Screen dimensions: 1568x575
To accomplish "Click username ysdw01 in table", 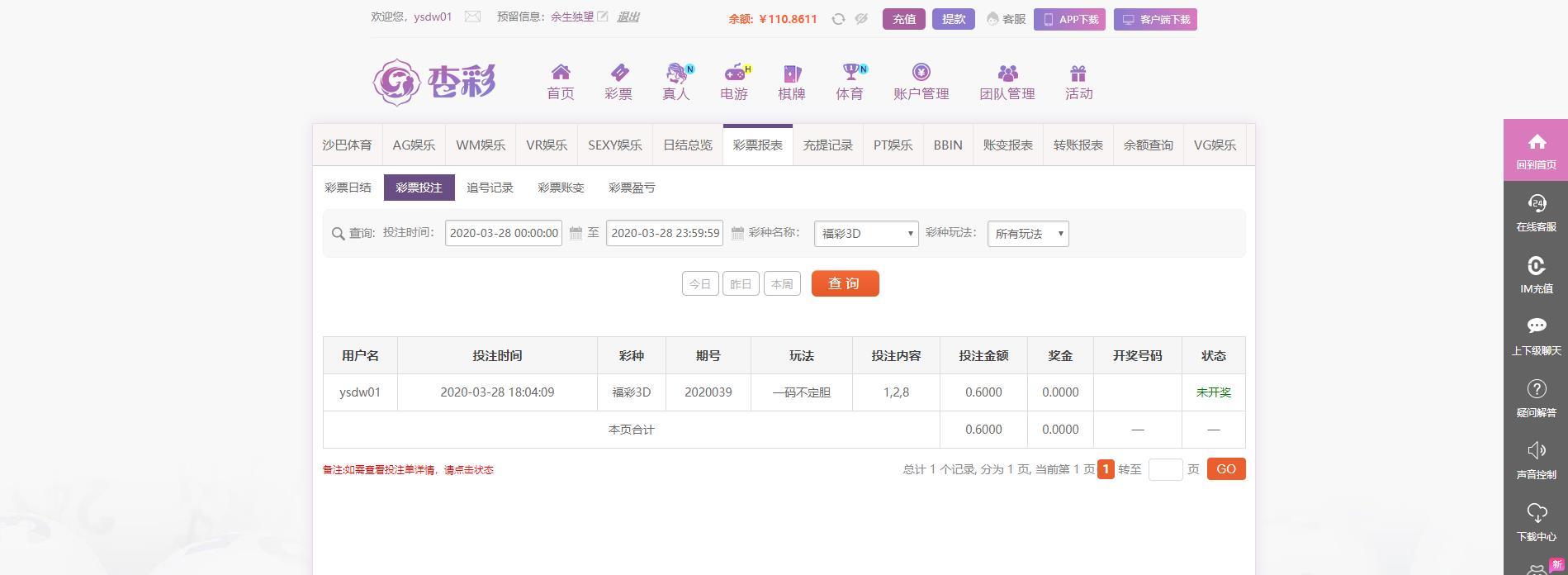I will click(360, 392).
